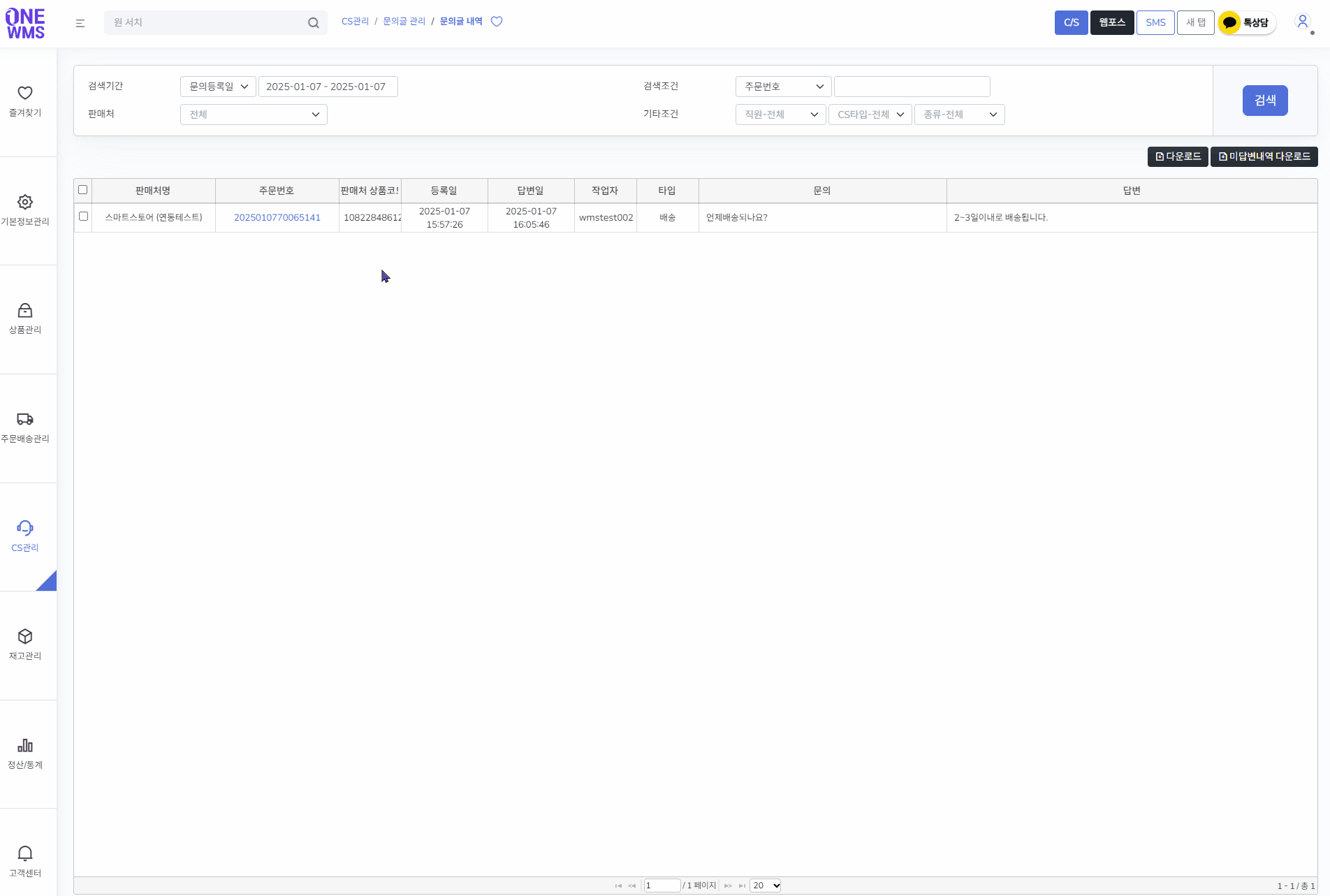1330x896 pixels.
Task: Go to next page pager icon
Action: [x=728, y=886]
